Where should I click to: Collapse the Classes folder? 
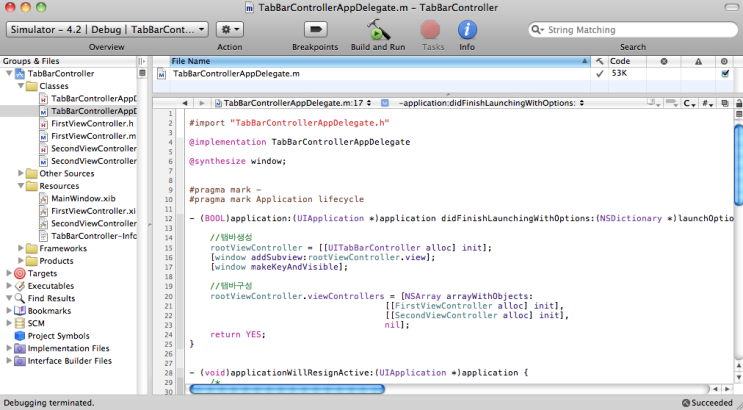[21, 86]
